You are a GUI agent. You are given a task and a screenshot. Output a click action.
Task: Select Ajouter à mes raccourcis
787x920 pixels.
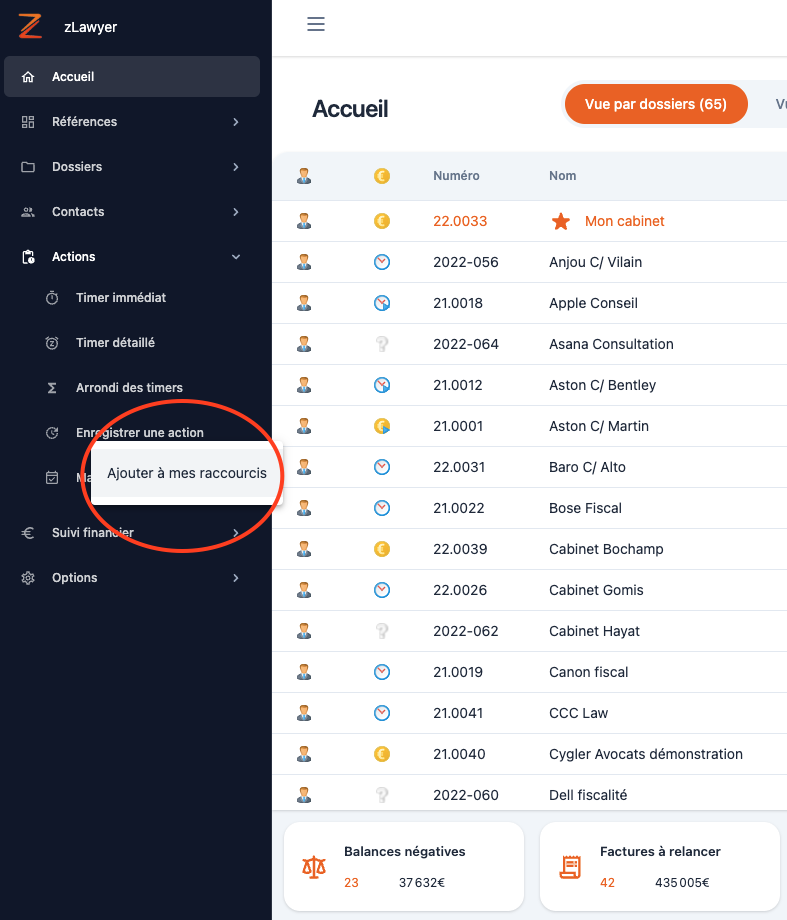coord(187,473)
